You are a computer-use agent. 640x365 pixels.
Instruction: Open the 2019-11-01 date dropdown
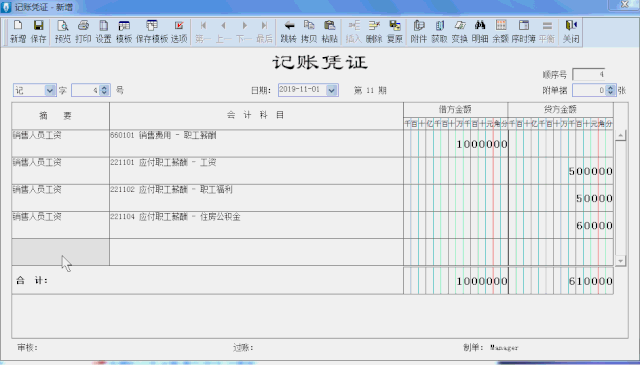point(332,90)
